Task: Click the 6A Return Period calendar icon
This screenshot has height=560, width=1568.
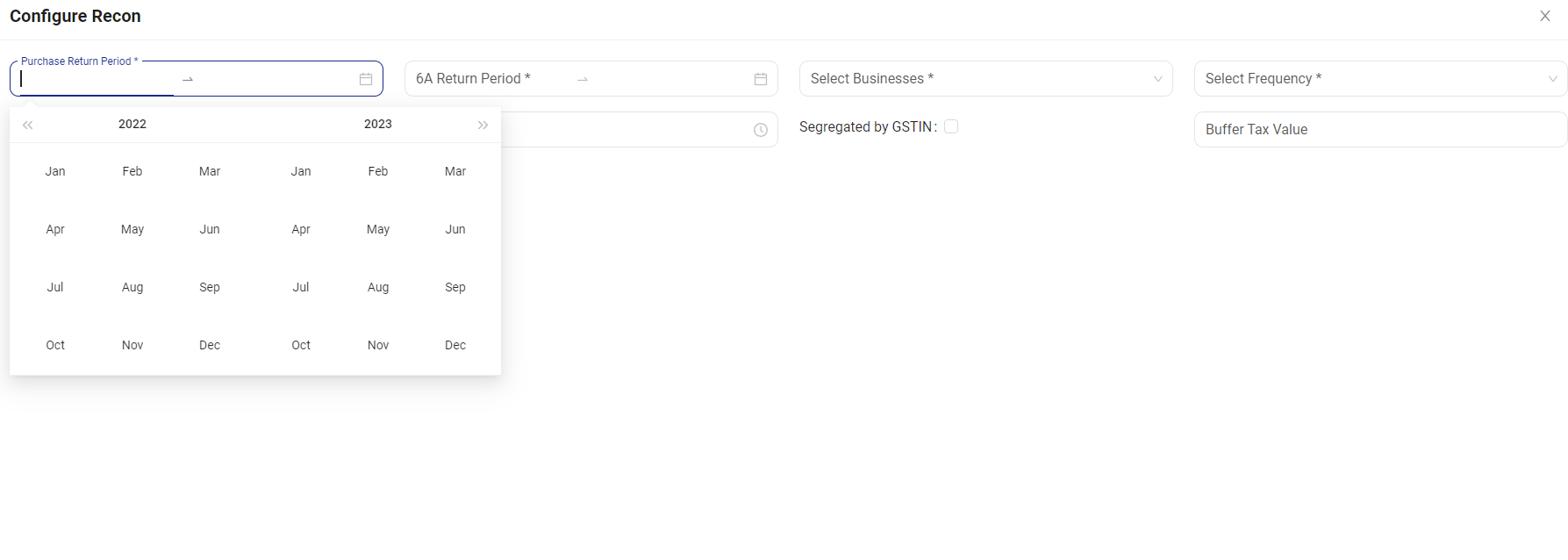Action: tap(761, 79)
